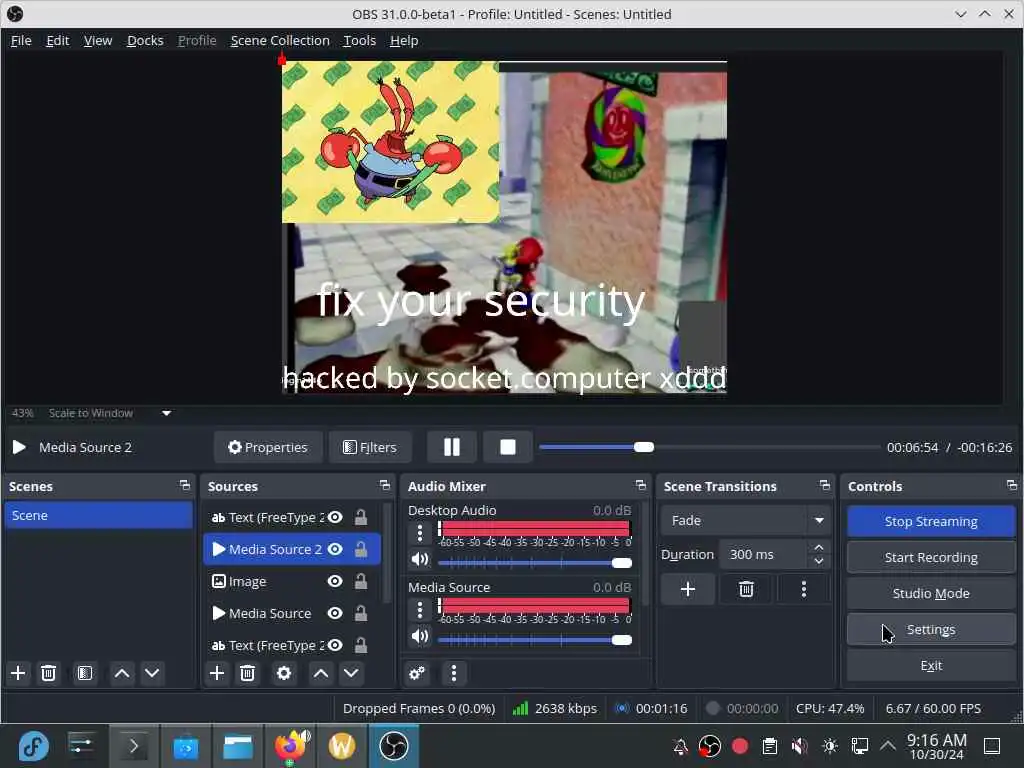The height and width of the screenshot is (768, 1024).
Task: Move scene up with arrow
Action: pos(121,673)
